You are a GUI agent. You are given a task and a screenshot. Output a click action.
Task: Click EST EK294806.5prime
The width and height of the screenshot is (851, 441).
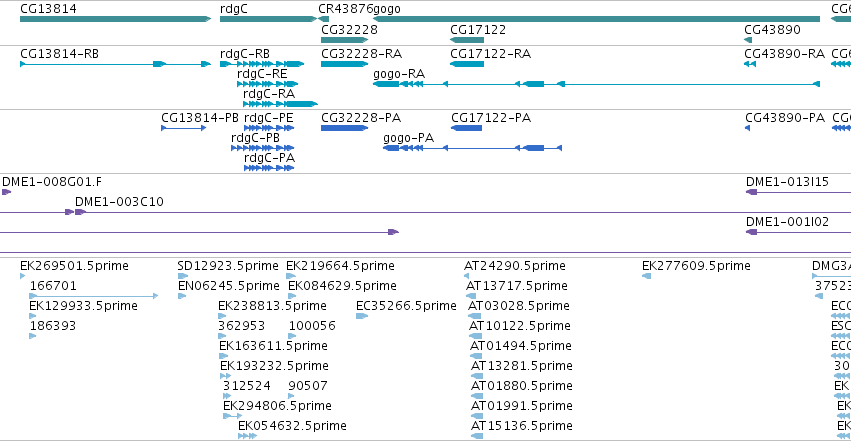(232, 416)
